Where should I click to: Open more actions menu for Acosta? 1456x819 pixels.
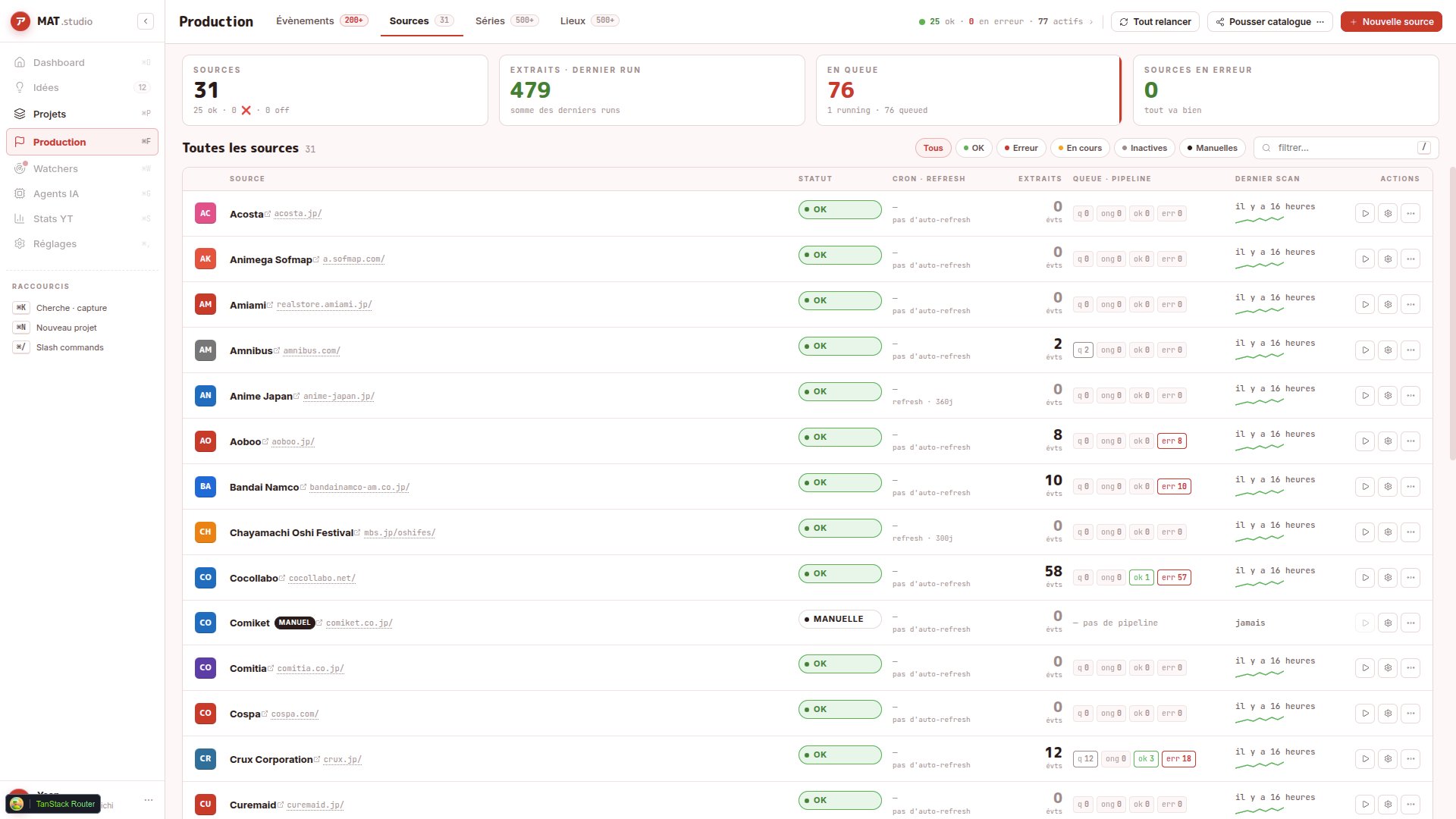pyautogui.click(x=1410, y=214)
